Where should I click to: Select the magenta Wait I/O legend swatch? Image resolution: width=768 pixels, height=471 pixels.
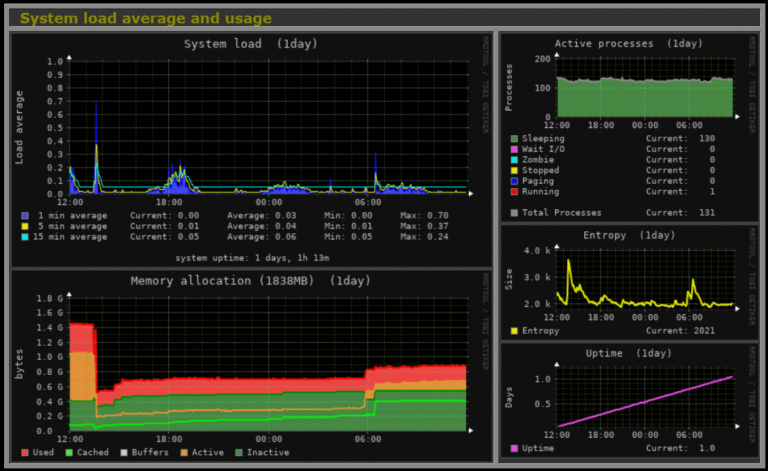(x=515, y=149)
